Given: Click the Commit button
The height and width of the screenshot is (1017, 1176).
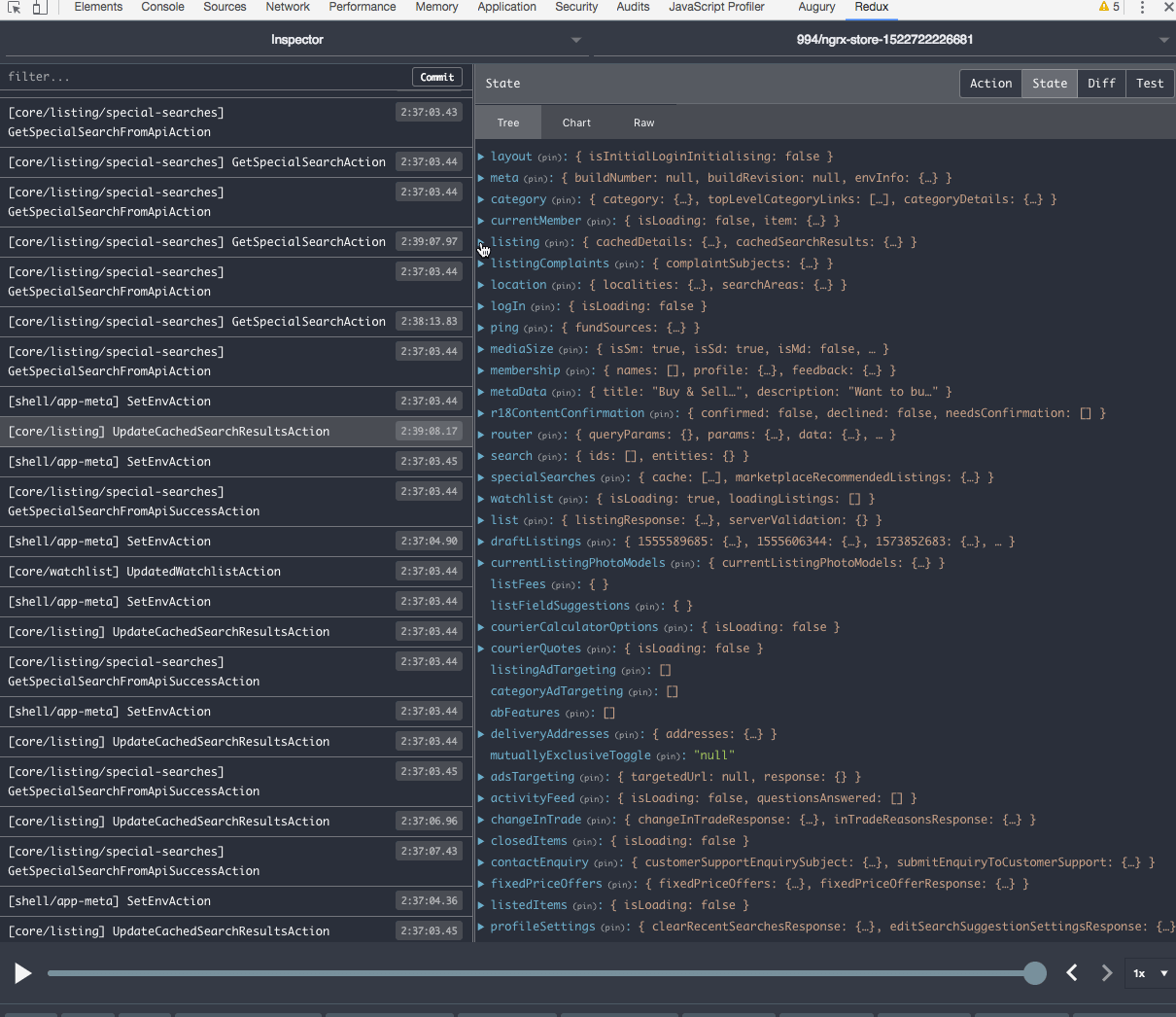Looking at the screenshot, I should (x=437, y=77).
